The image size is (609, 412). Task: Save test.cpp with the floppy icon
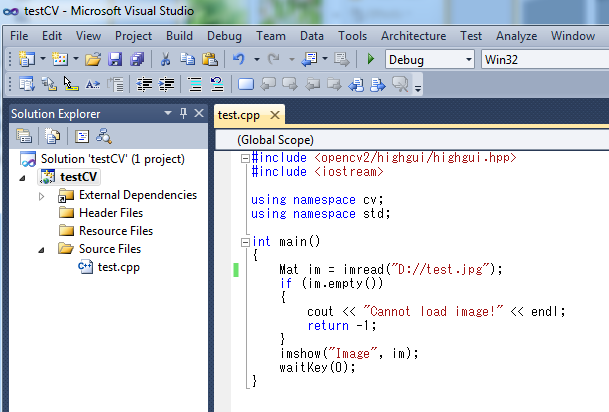coord(115,59)
